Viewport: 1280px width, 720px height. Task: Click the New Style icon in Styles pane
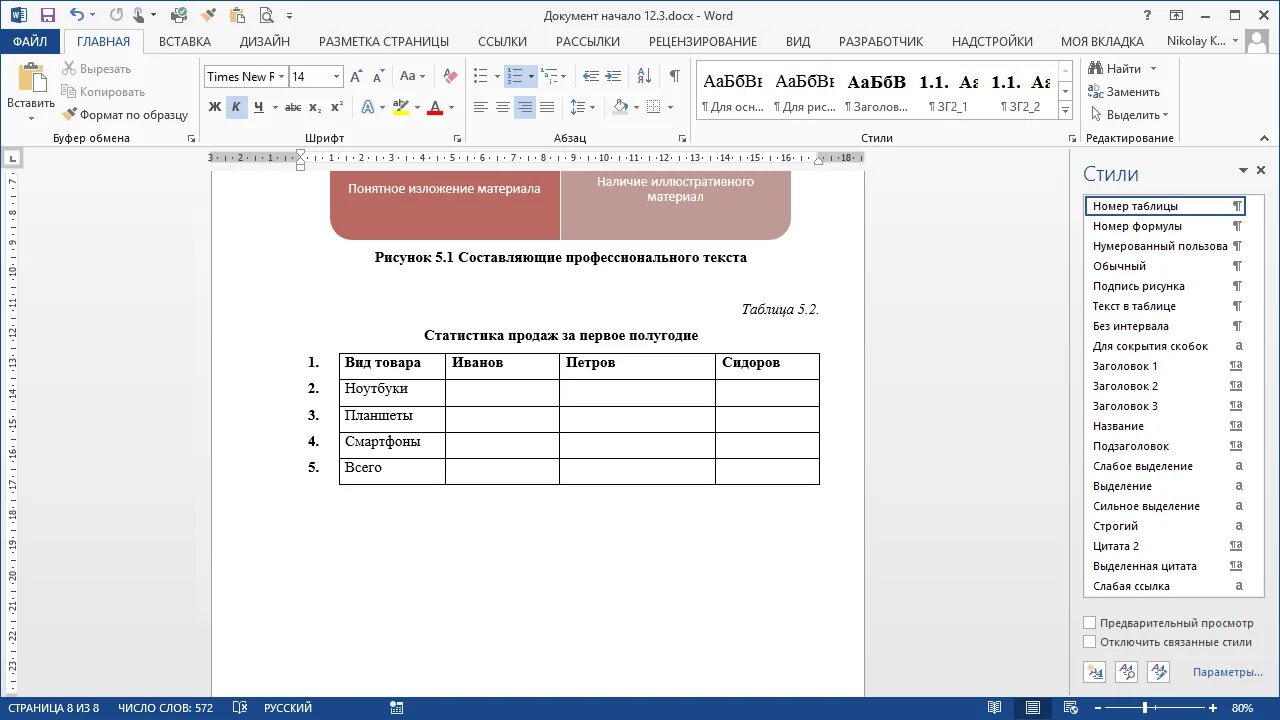click(x=1095, y=672)
